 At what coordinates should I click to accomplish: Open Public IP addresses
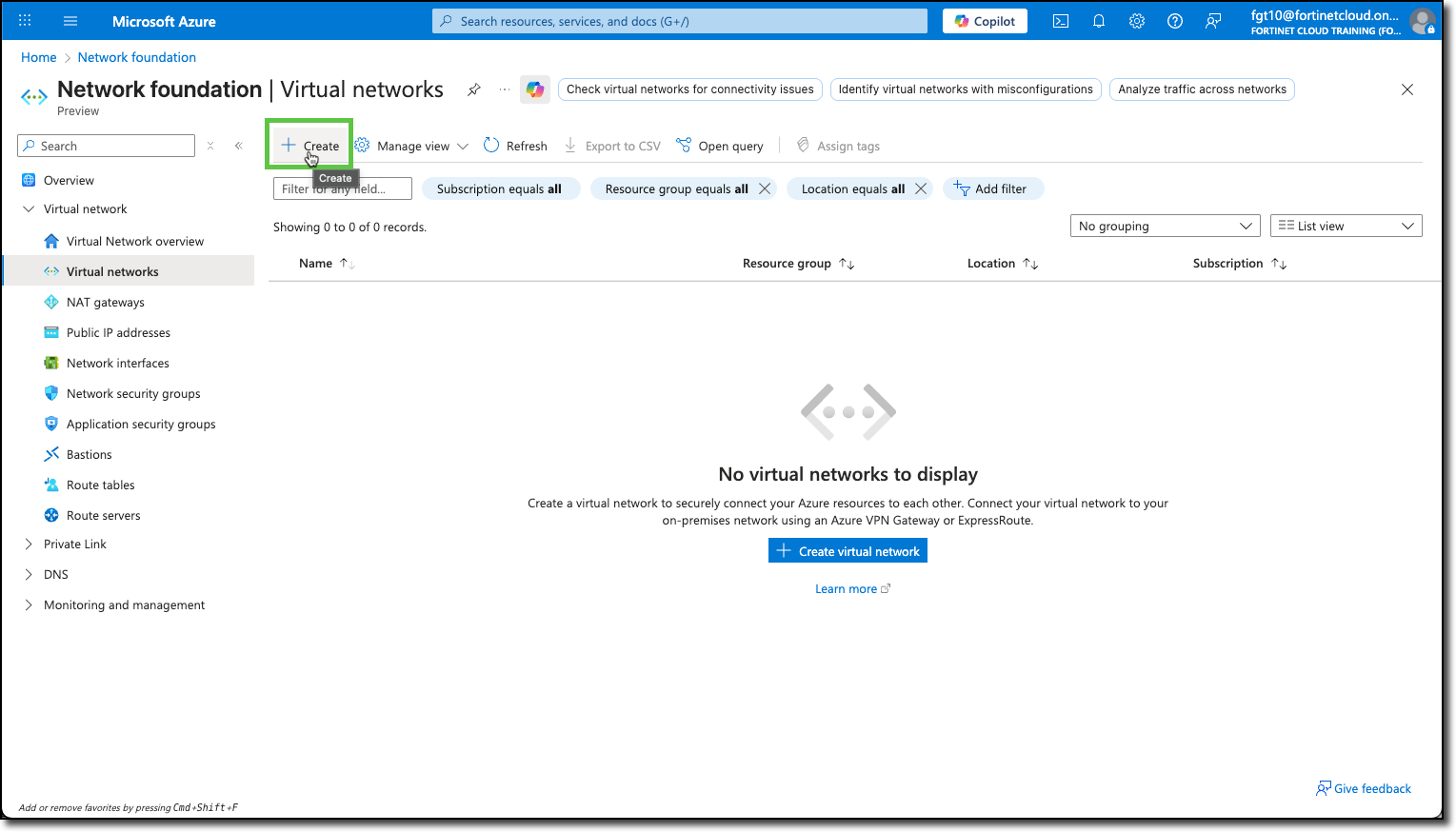pyautogui.click(x=117, y=332)
